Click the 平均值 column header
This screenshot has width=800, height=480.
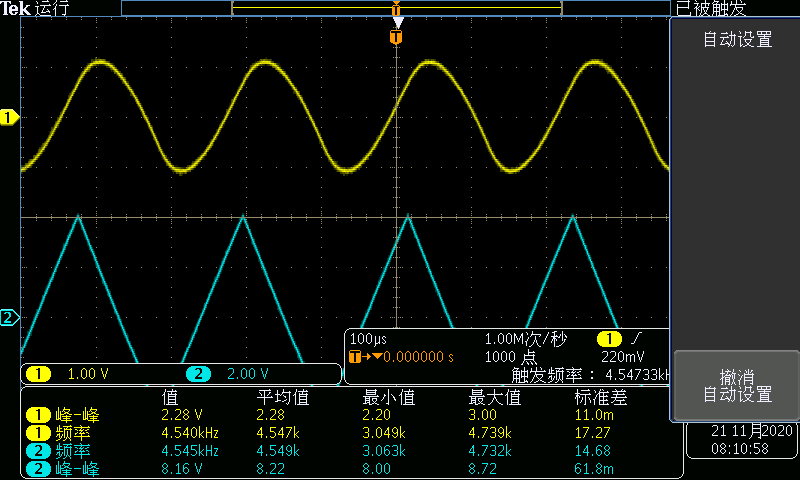click(283, 397)
